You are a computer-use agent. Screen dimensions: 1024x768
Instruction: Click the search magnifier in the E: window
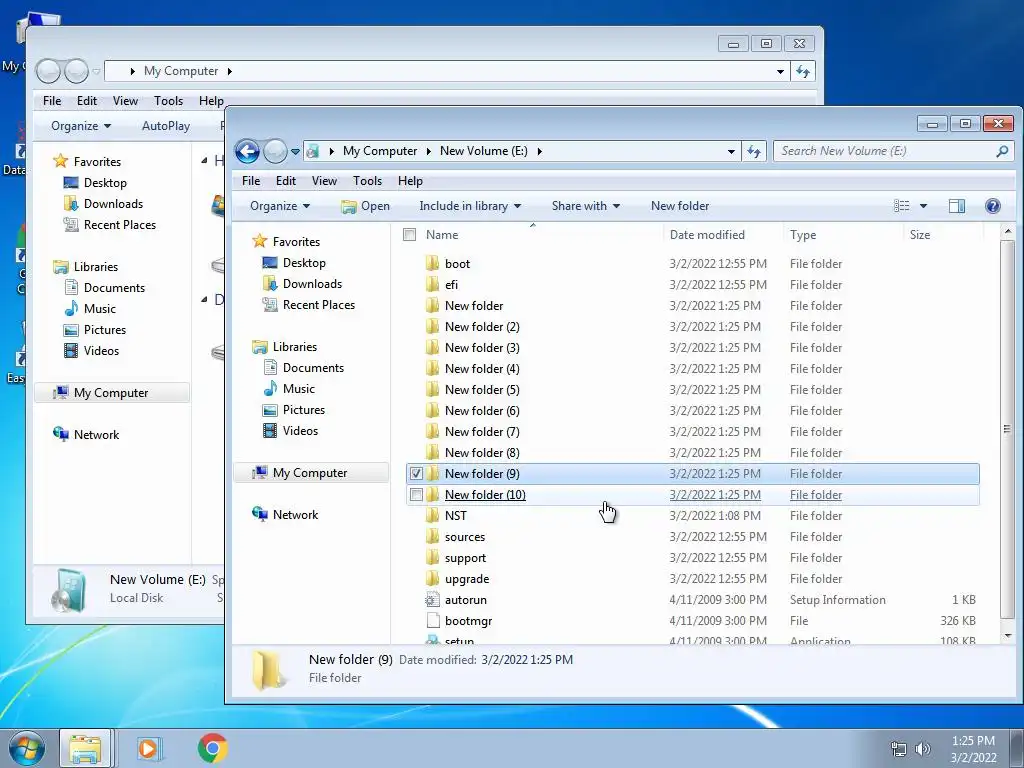tap(1002, 152)
